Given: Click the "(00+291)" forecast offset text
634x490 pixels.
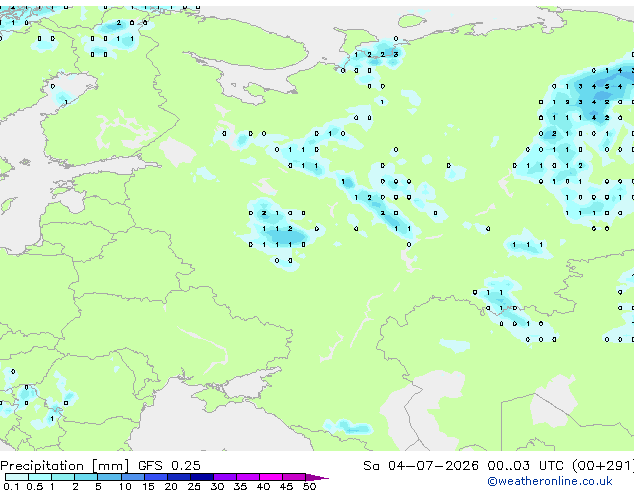Looking at the screenshot, I should coord(603,466).
